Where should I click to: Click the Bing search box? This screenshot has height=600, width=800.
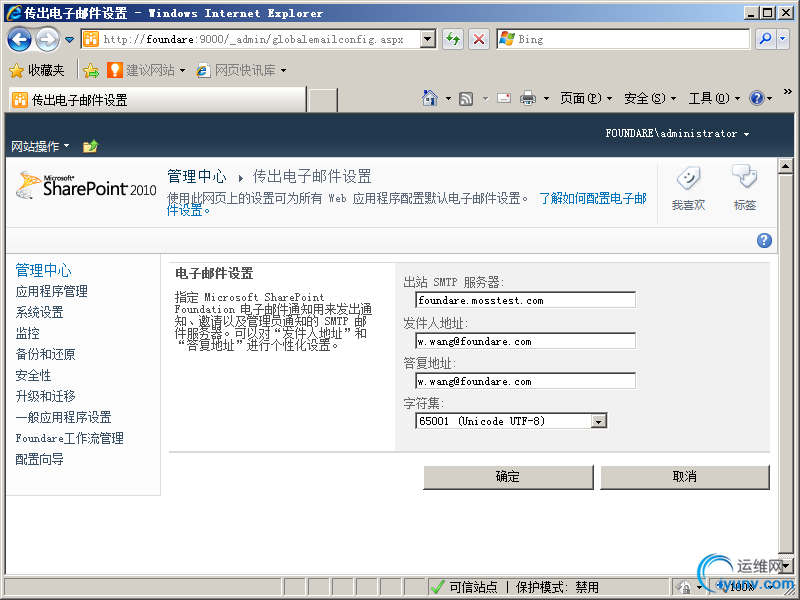(622, 39)
